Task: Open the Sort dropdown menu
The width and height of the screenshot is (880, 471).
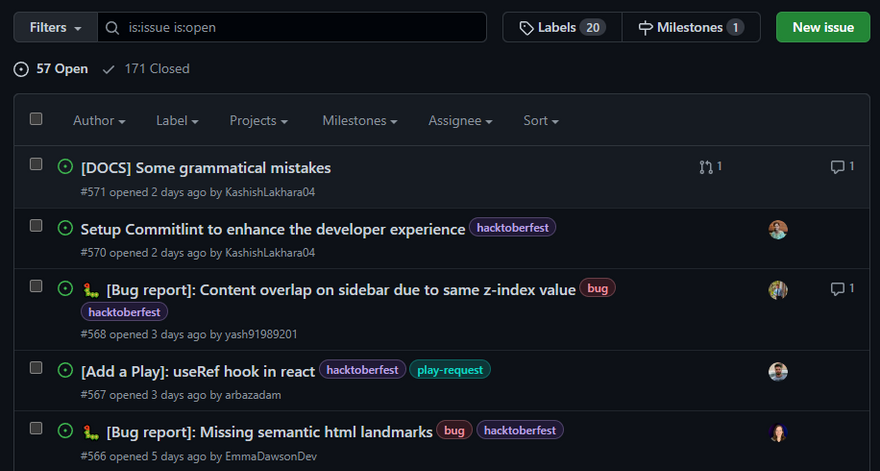Action: click(540, 121)
